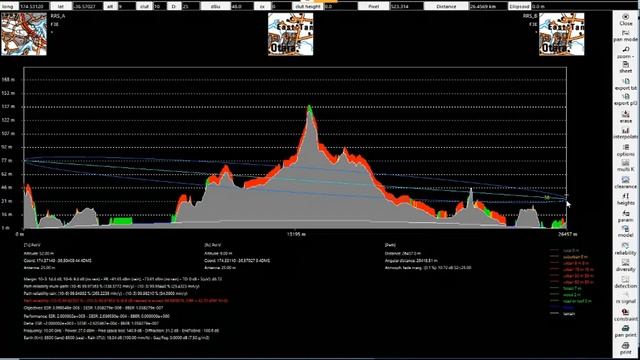Click the Ellipsoid label button

point(519,7)
